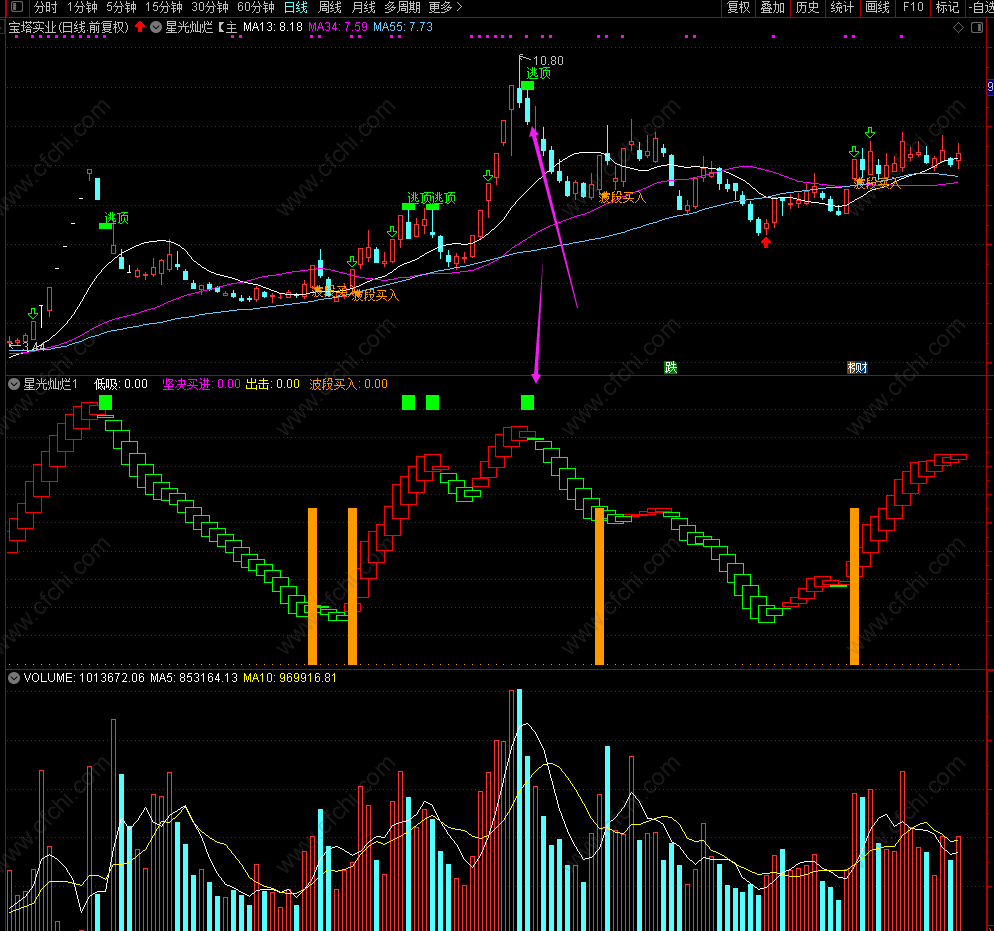Click the MA55: 7.73 label
This screenshot has height=931, width=994.
coord(403,27)
